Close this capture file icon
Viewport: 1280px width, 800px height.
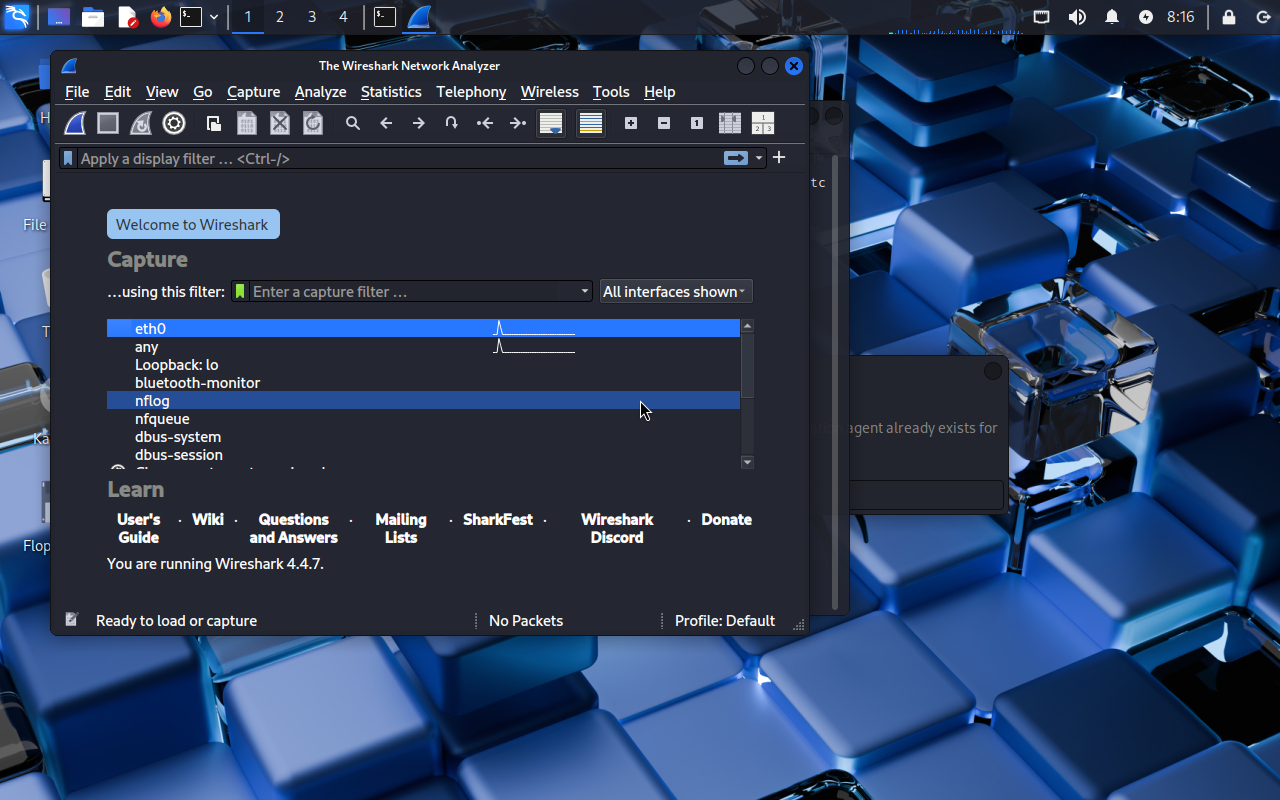pyautogui.click(x=280, y=123)
